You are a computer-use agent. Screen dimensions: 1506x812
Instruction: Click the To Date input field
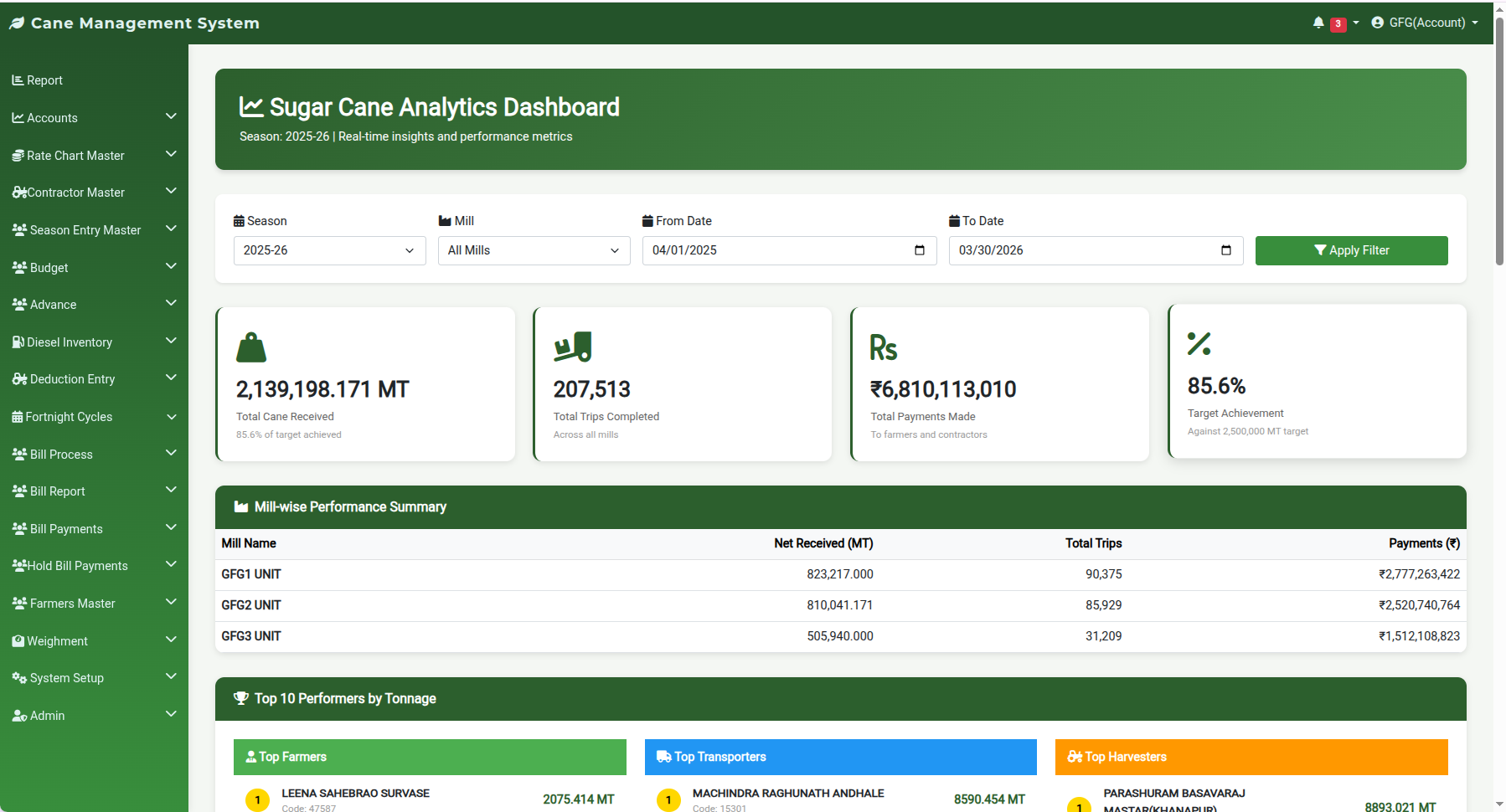pyautogui.click(x=1096, y=250)
